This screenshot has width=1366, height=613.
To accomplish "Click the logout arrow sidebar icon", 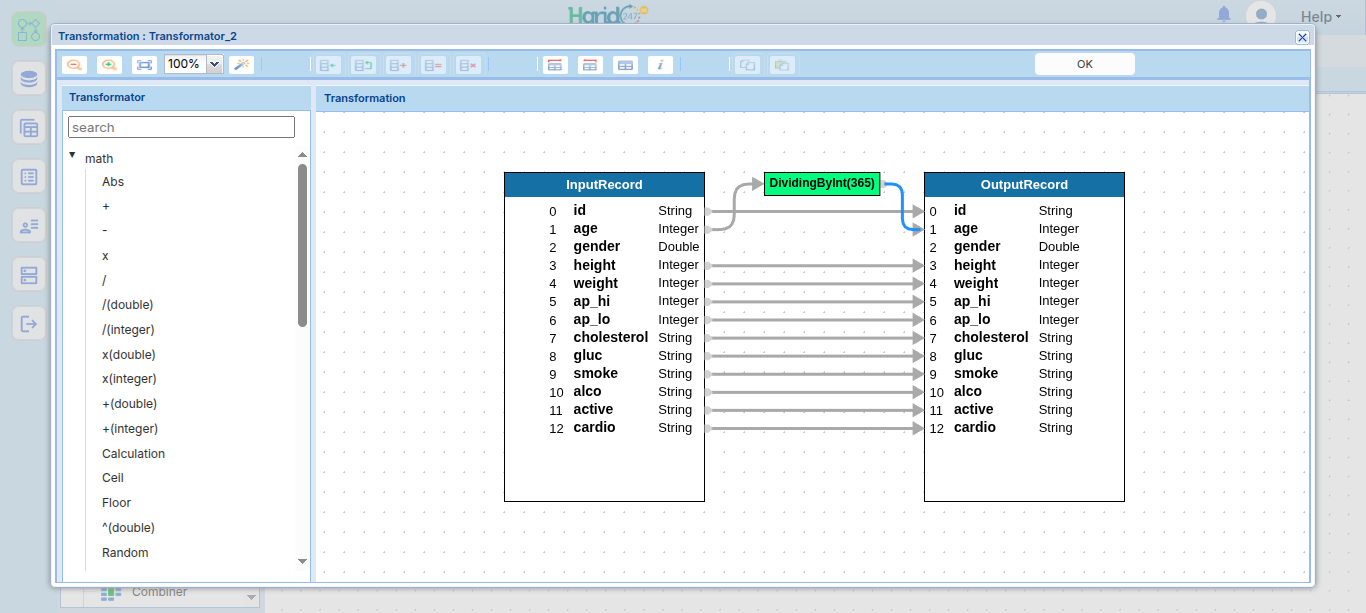I will [x=29, y=323].
